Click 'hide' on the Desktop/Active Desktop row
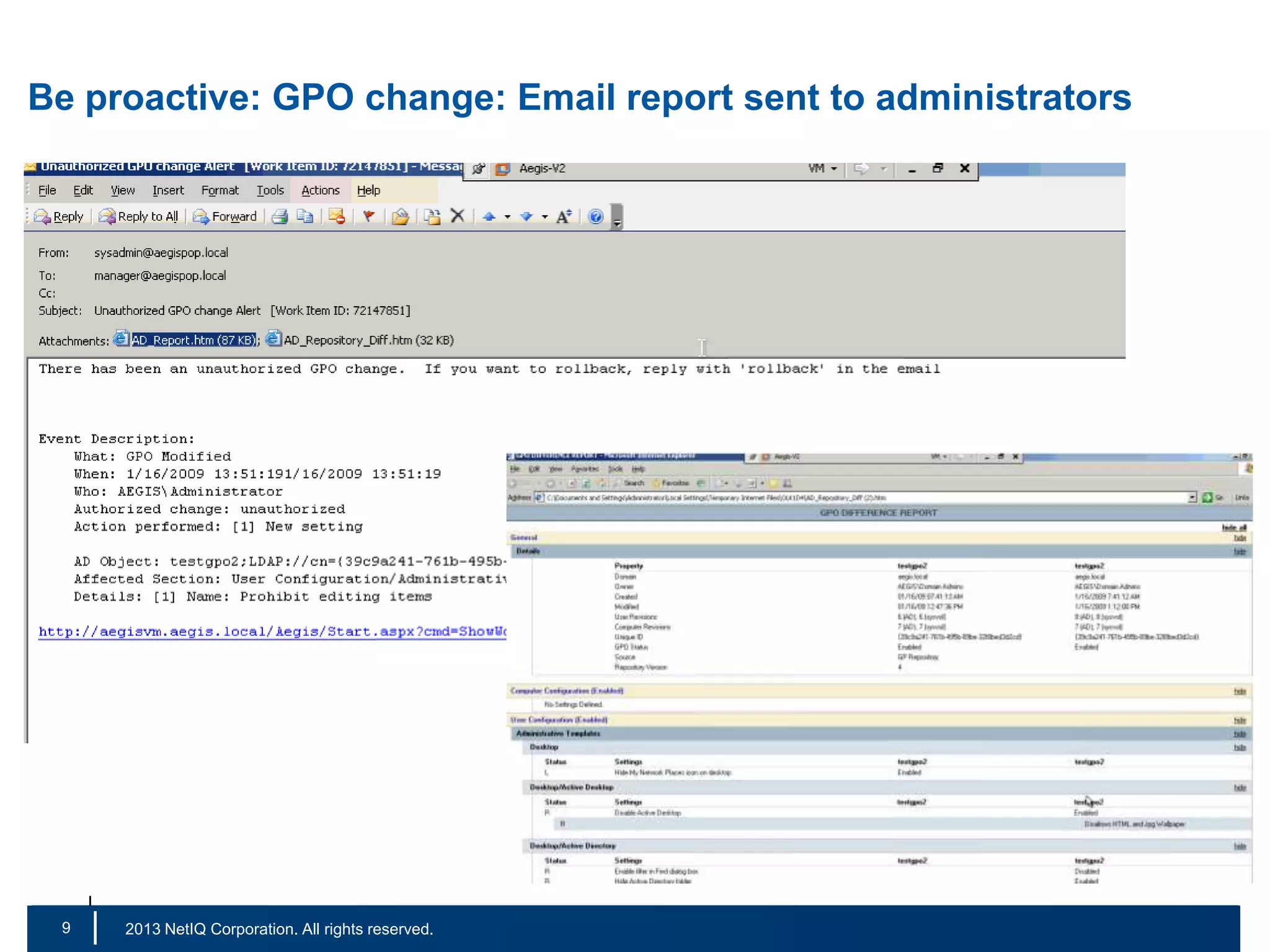The height and width of the screenshot is (952, 1270). tap(1240, 788)
